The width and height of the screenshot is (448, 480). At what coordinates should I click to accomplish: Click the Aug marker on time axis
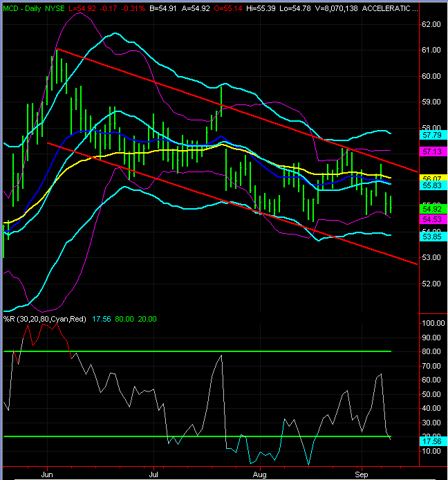click(x=260, y=474)
